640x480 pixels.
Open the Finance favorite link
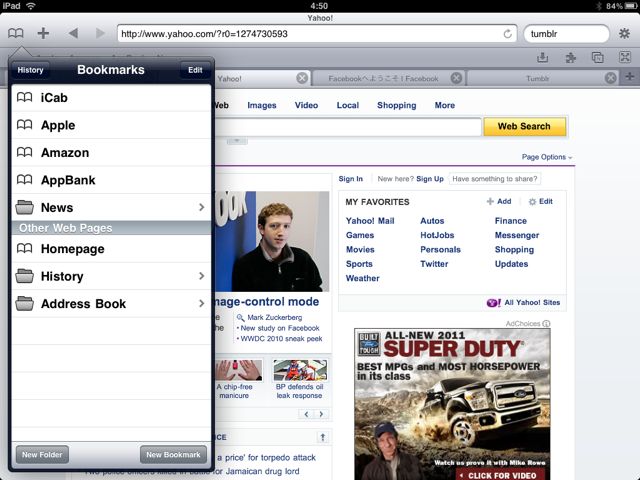click(x=511, y=221)
